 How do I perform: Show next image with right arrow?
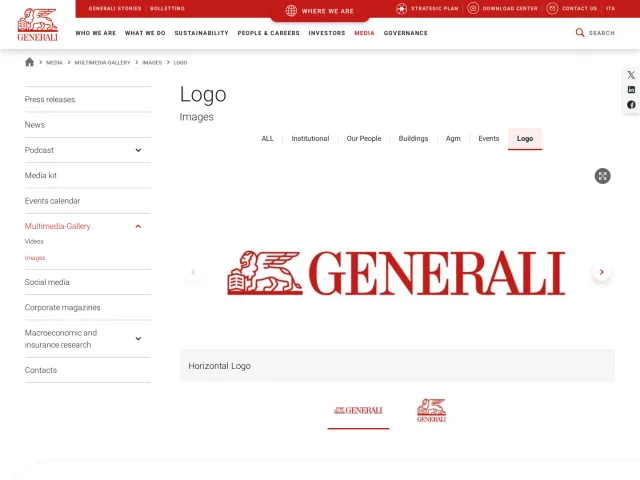pos(601,272)
